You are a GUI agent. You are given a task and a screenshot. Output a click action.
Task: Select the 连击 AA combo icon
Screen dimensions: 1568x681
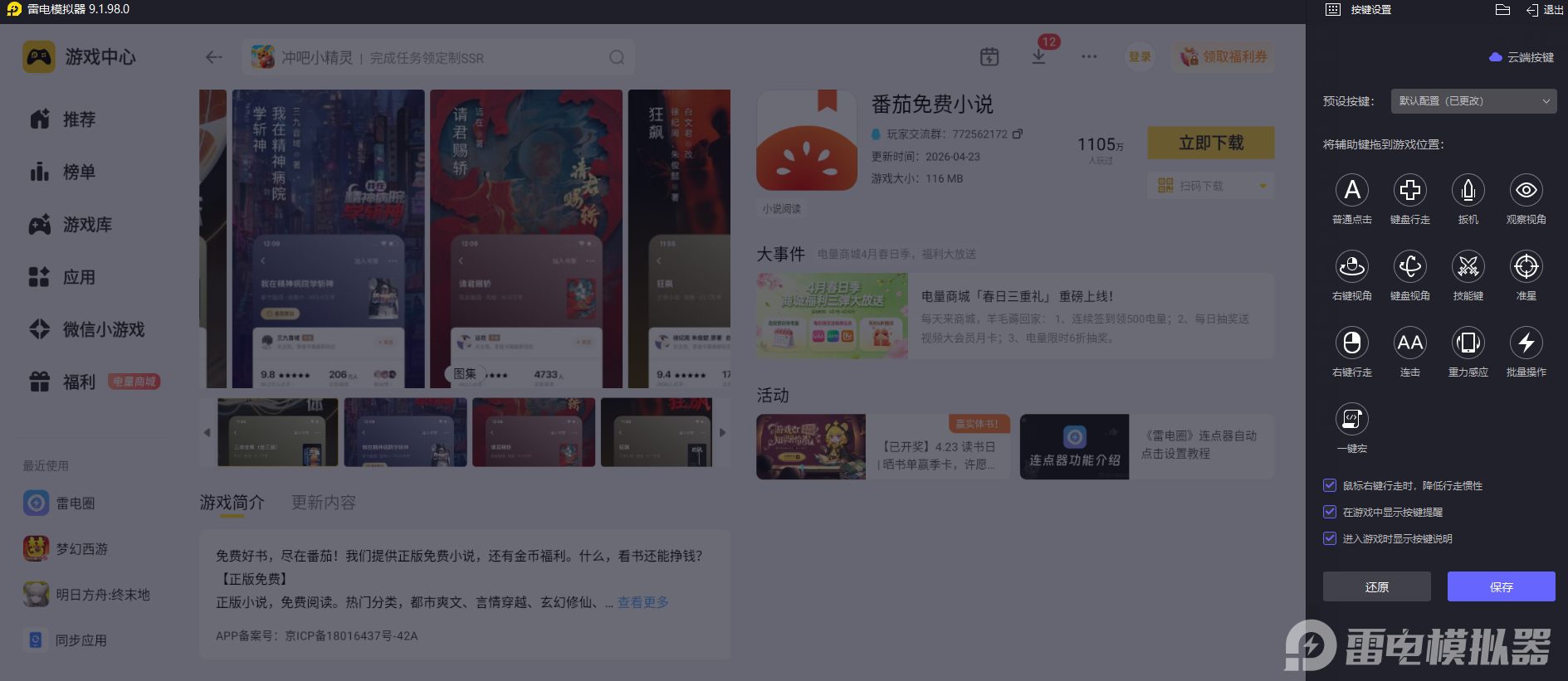click(1409, 343)
